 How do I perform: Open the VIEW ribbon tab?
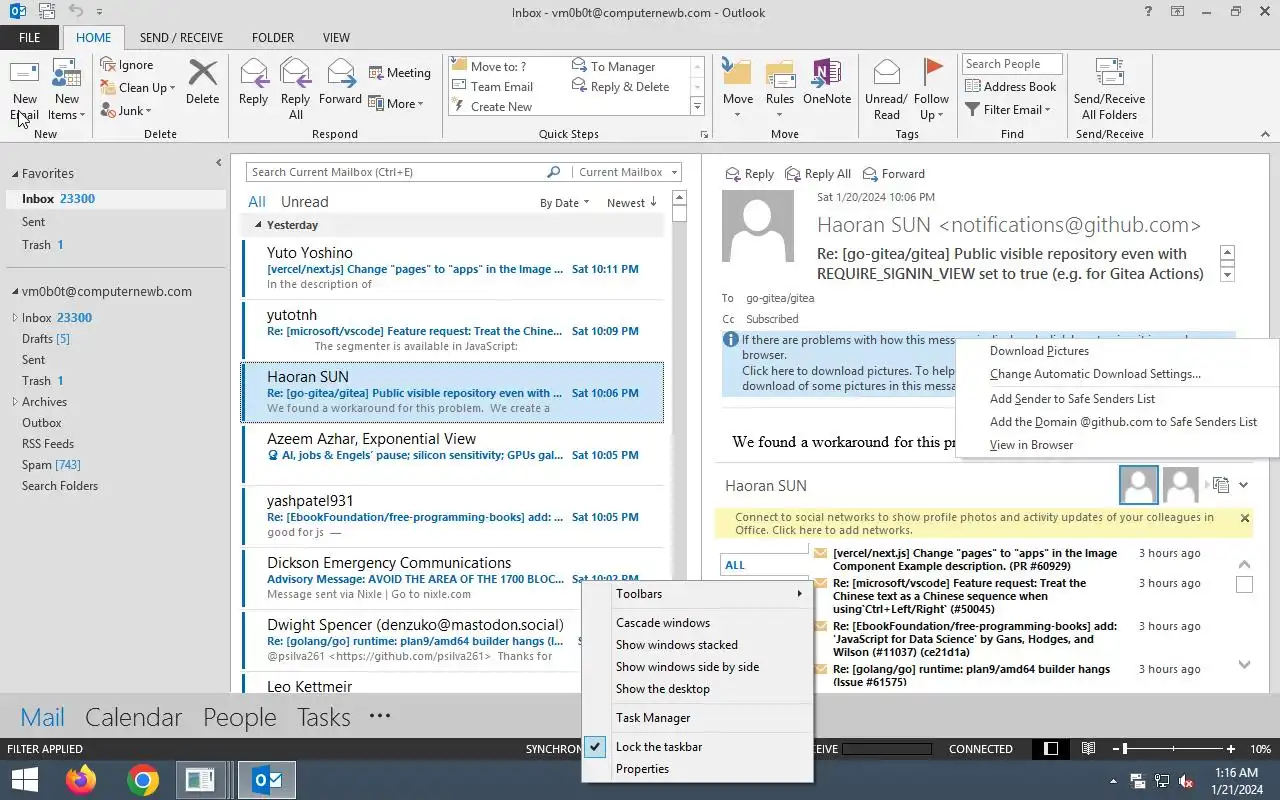click(x=336, y=38)
